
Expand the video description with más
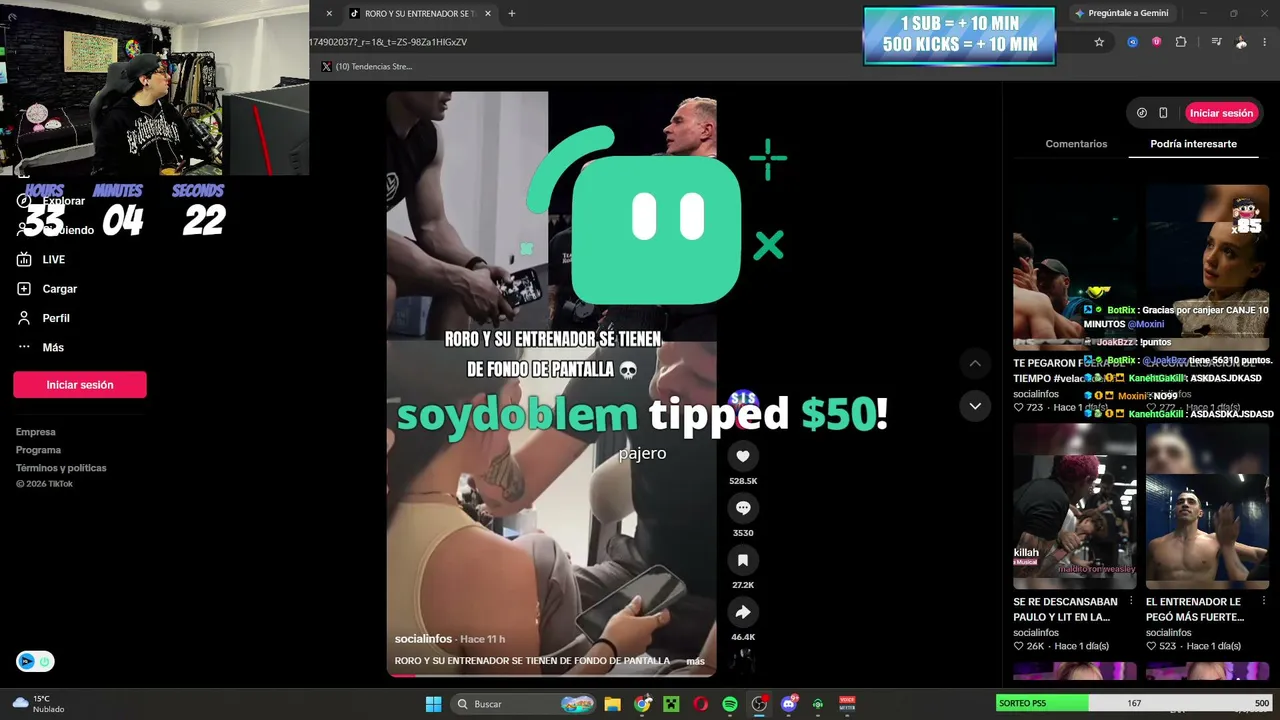point(695,661)
